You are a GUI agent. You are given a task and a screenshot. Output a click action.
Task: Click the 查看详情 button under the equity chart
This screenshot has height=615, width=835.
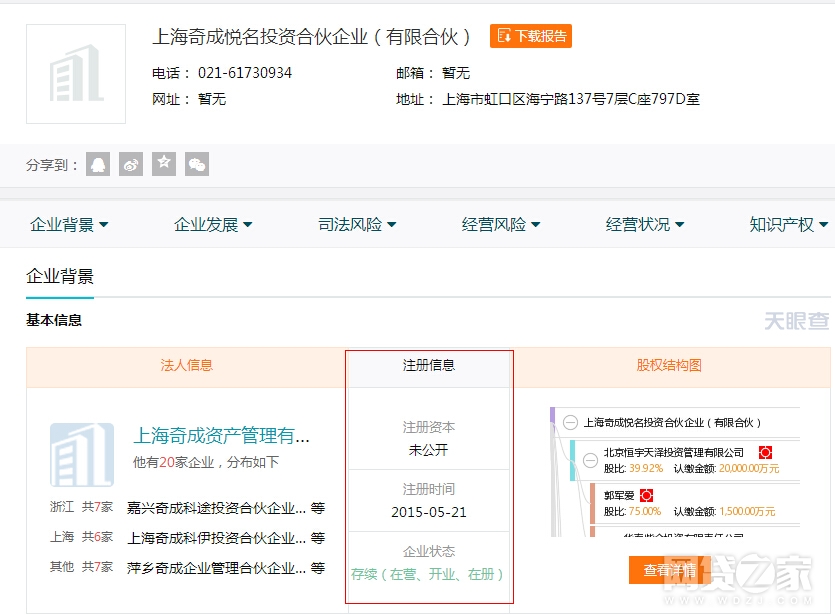(670, 570)
